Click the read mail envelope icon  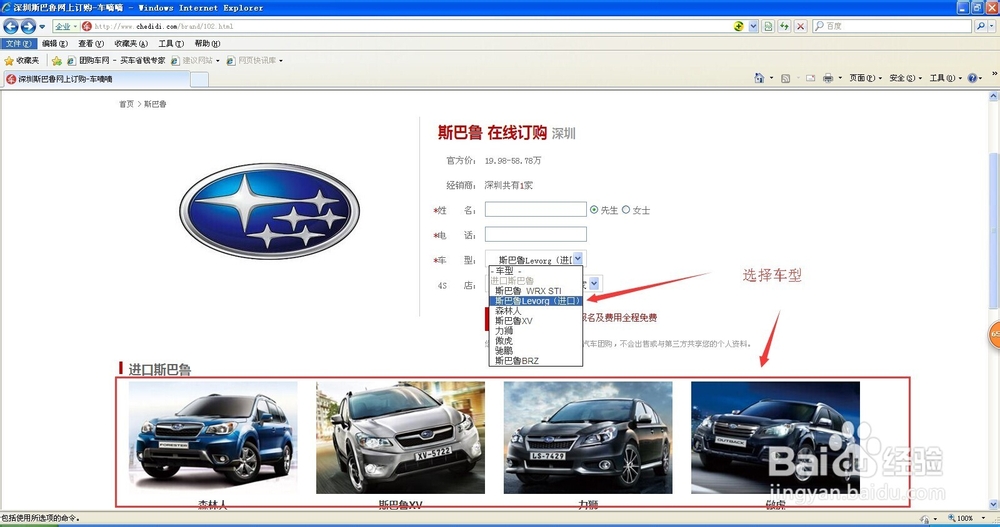[x=811, y=78]
